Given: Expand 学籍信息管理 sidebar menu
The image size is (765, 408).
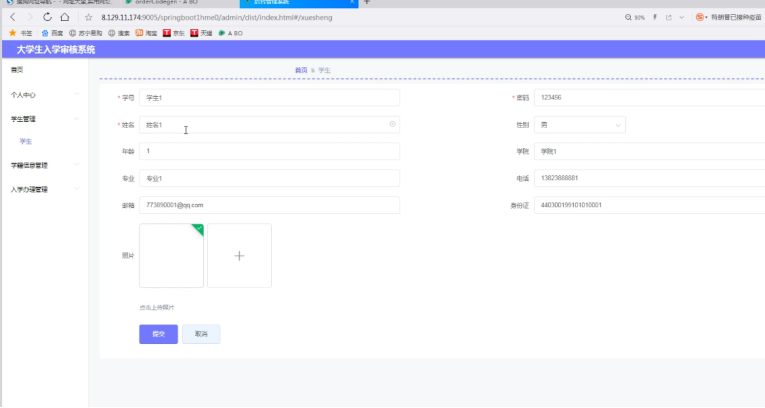Looking at the screenshot, I should (45, 165).
